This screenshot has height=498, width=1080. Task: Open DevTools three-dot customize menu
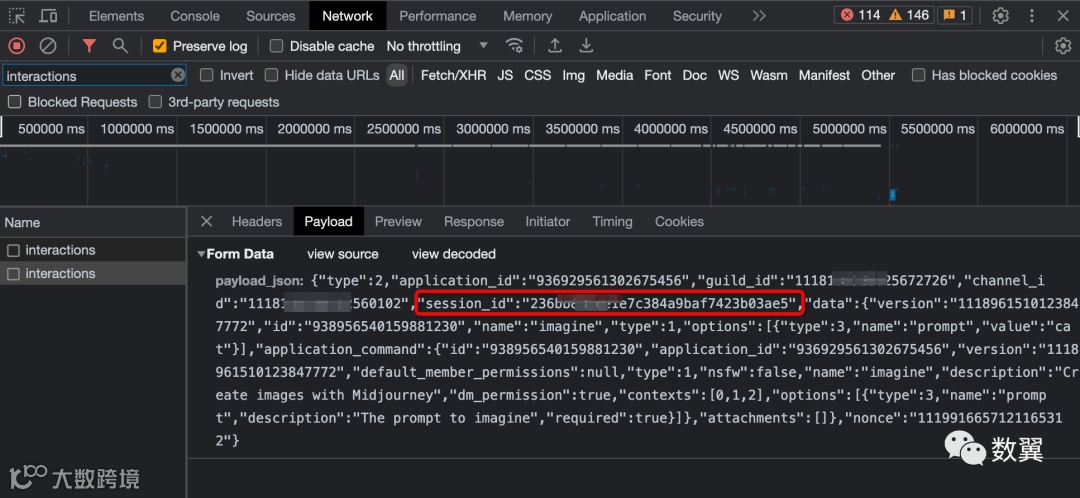1032,15
